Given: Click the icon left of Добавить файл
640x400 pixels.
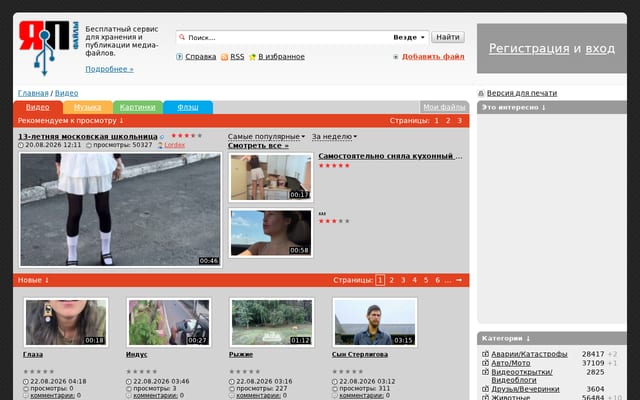Looking at the screenshot, I should click(x=396, y=57).
